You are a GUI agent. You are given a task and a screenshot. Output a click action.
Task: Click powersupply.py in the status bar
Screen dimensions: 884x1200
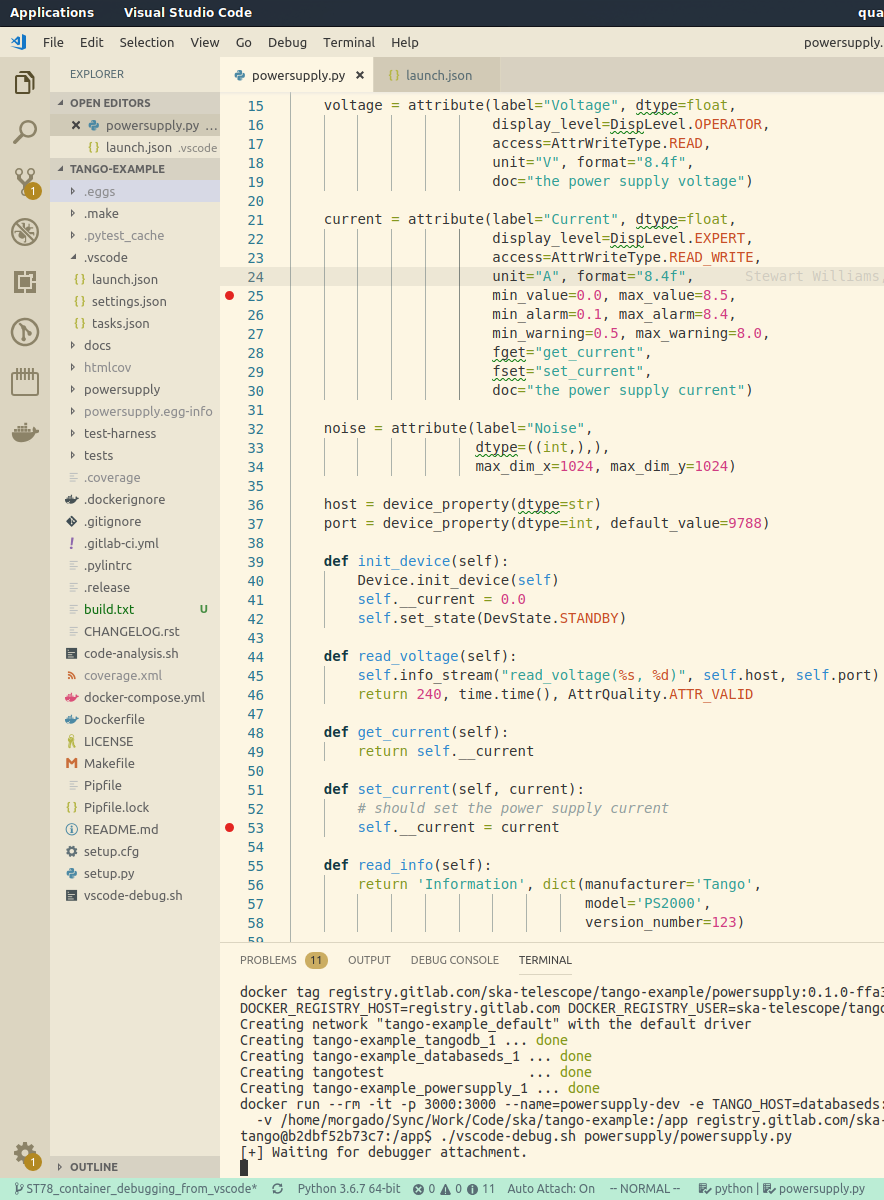[814, 1189]
